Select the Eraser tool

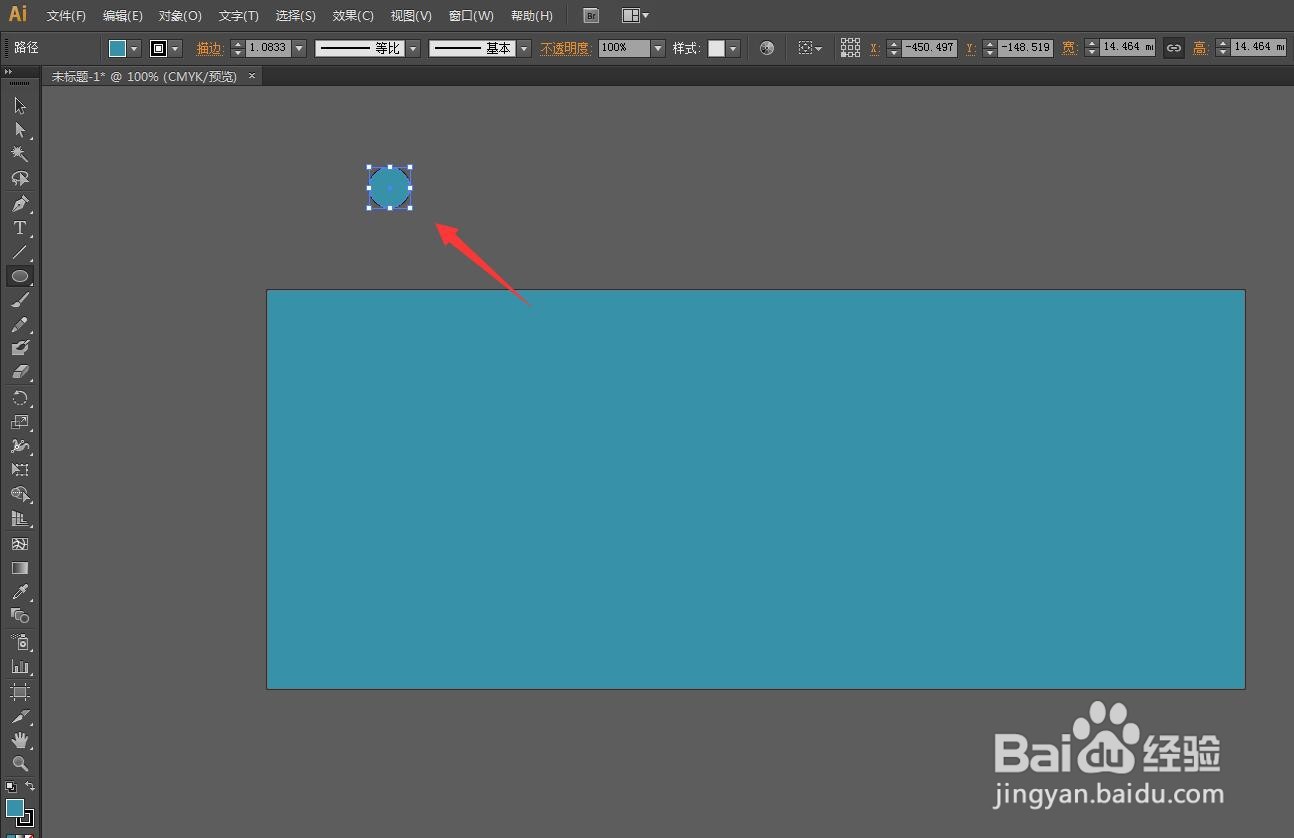pos(20,372)
